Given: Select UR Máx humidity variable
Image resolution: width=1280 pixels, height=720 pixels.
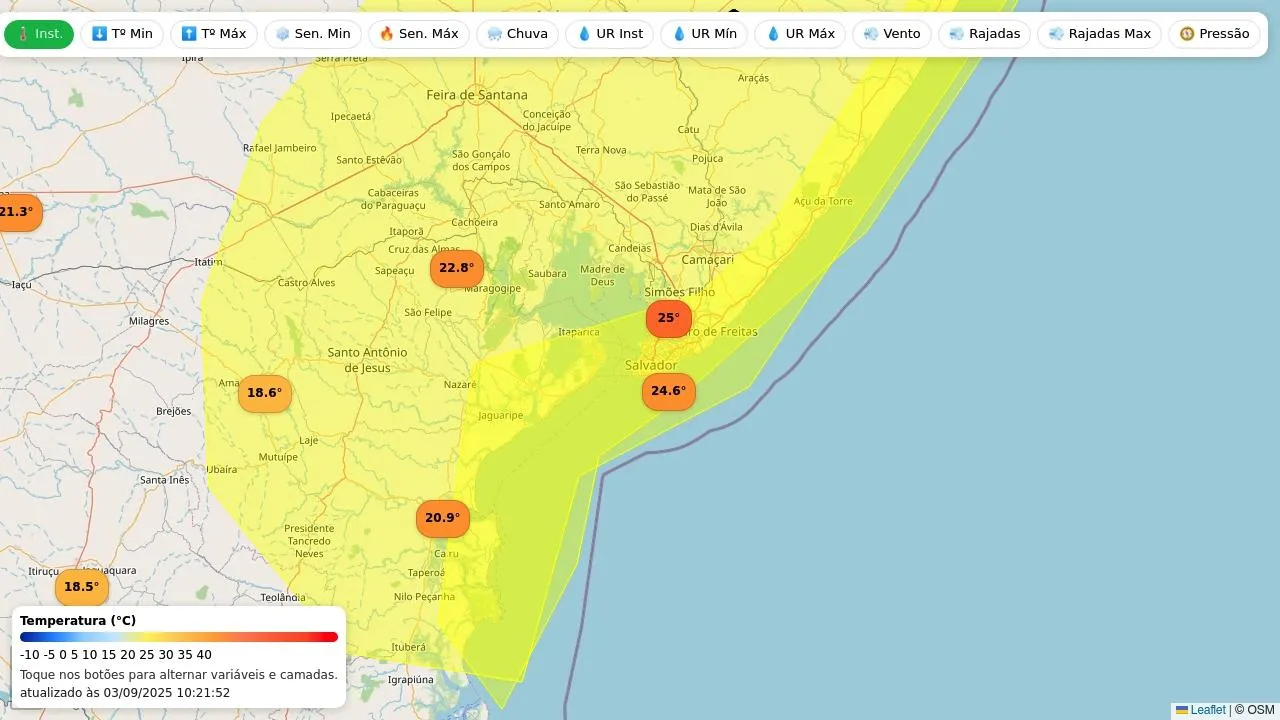Looking at the screenshot, I should pyautogui.click(x=800, y=34).
